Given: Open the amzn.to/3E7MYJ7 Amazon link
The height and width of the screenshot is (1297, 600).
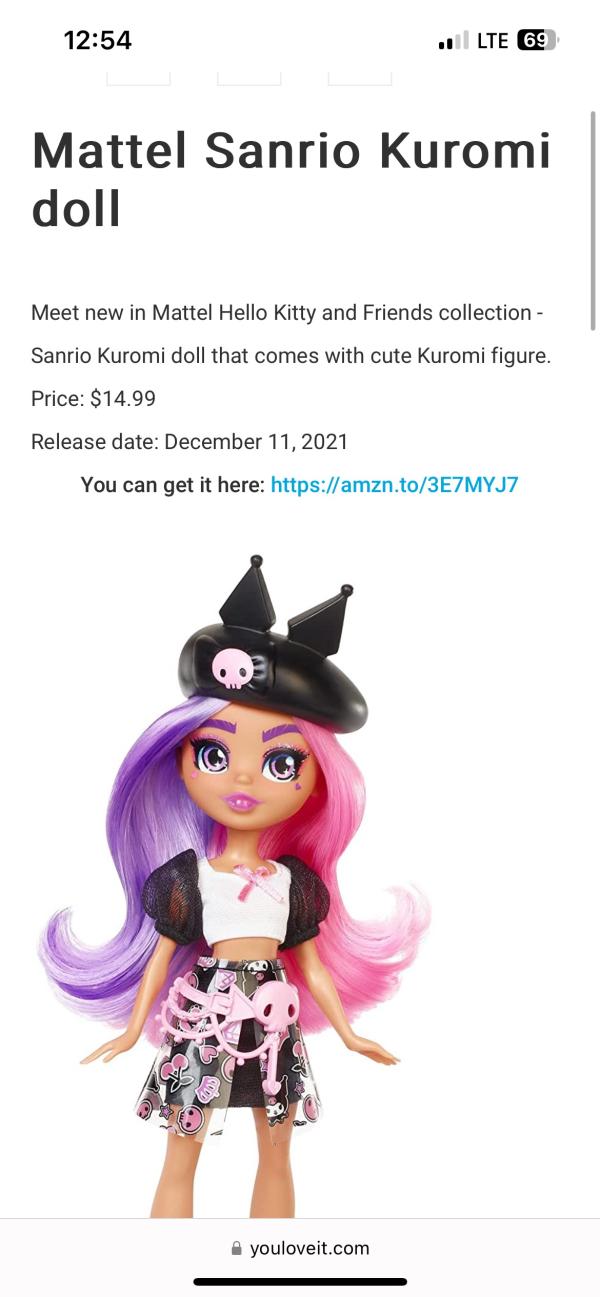Looking at the screenshot, I should 394,485.
